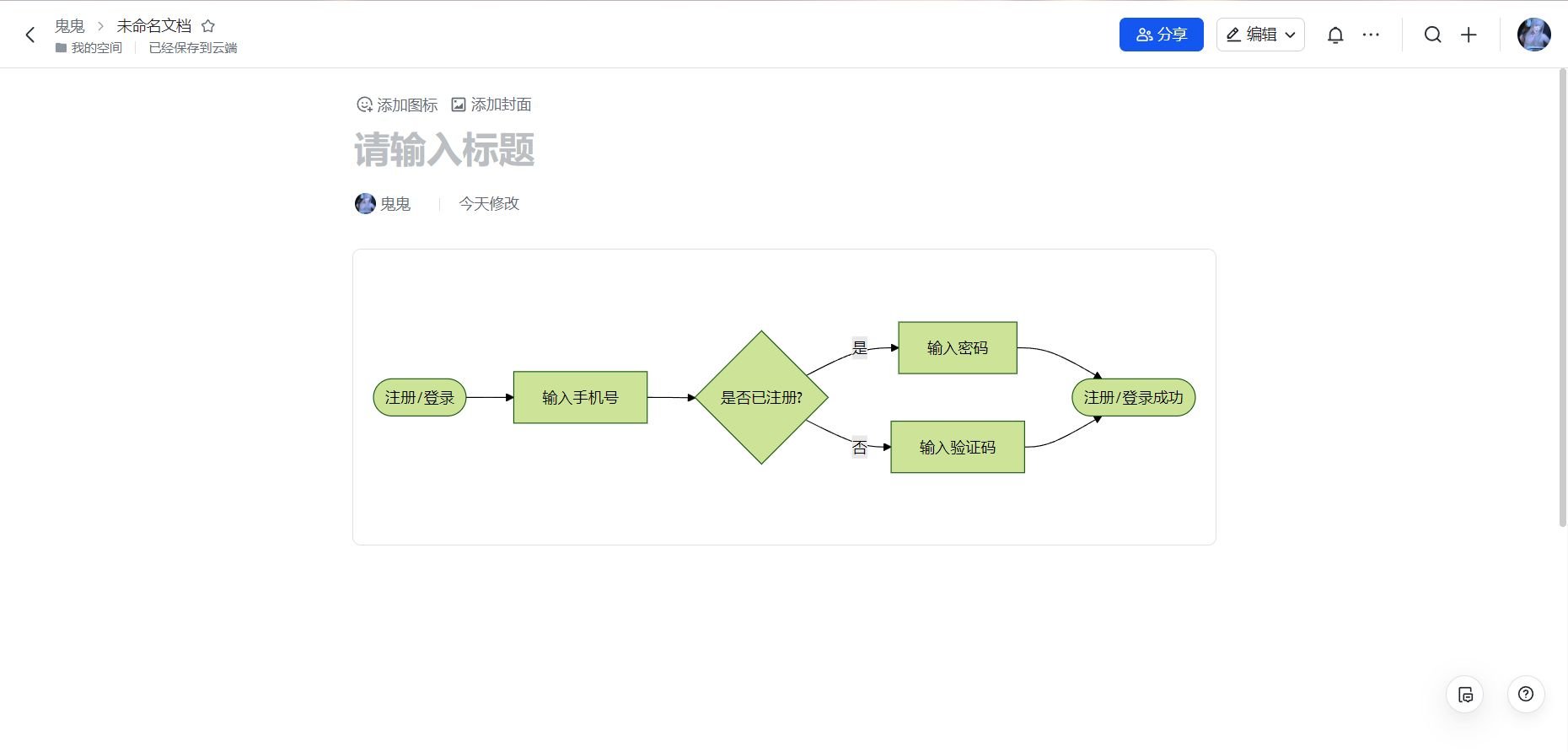1568x752 pixels.
Task: Open the more options ellipsis menu
Action: (1371, 35)
